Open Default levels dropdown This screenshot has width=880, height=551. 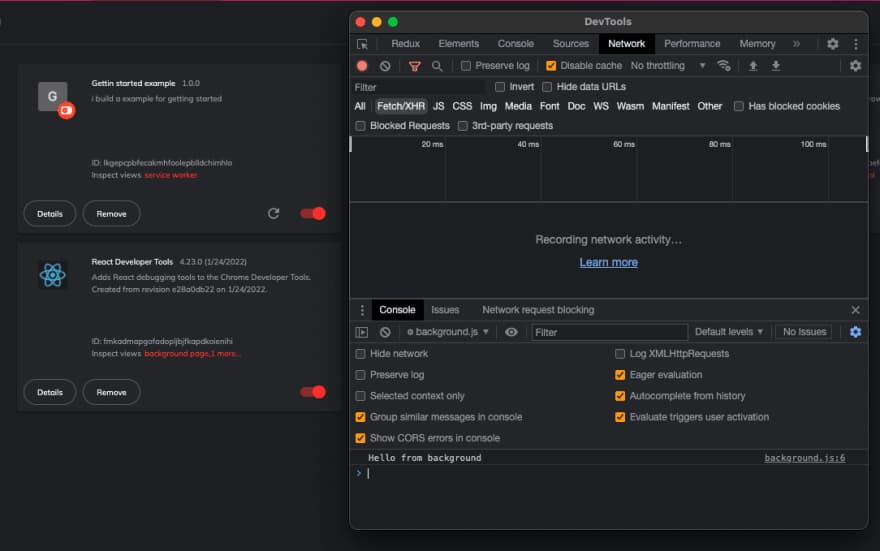pos(729,332)
